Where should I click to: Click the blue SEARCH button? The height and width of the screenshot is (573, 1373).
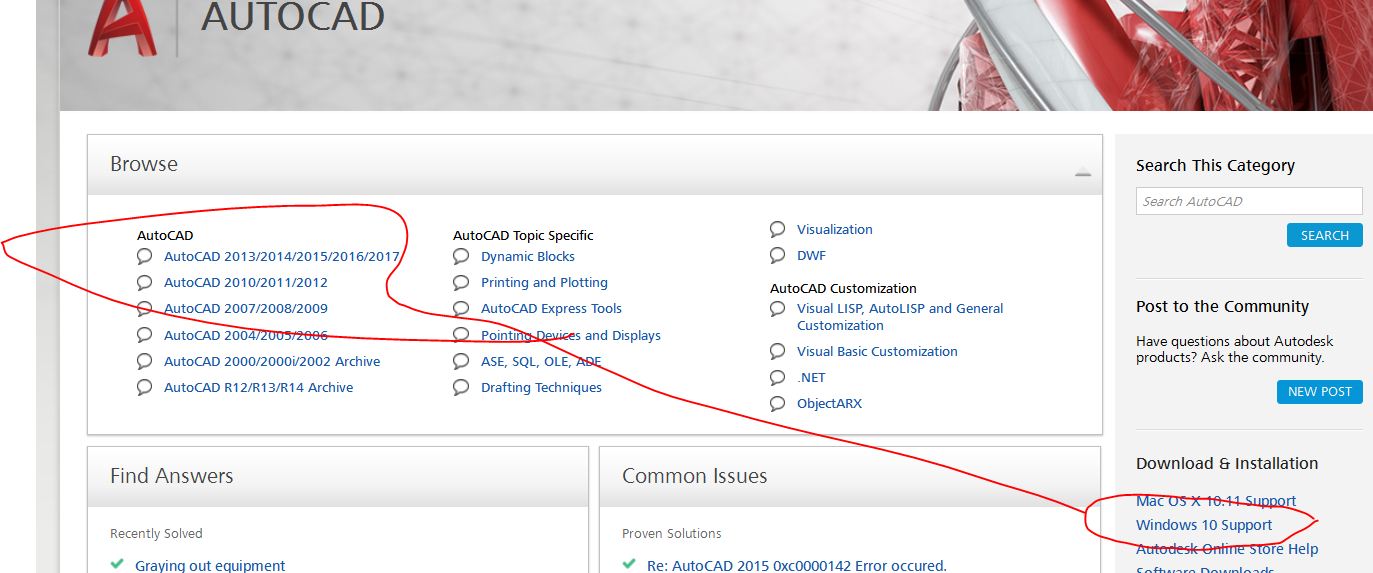click(x=1325, y=236)
